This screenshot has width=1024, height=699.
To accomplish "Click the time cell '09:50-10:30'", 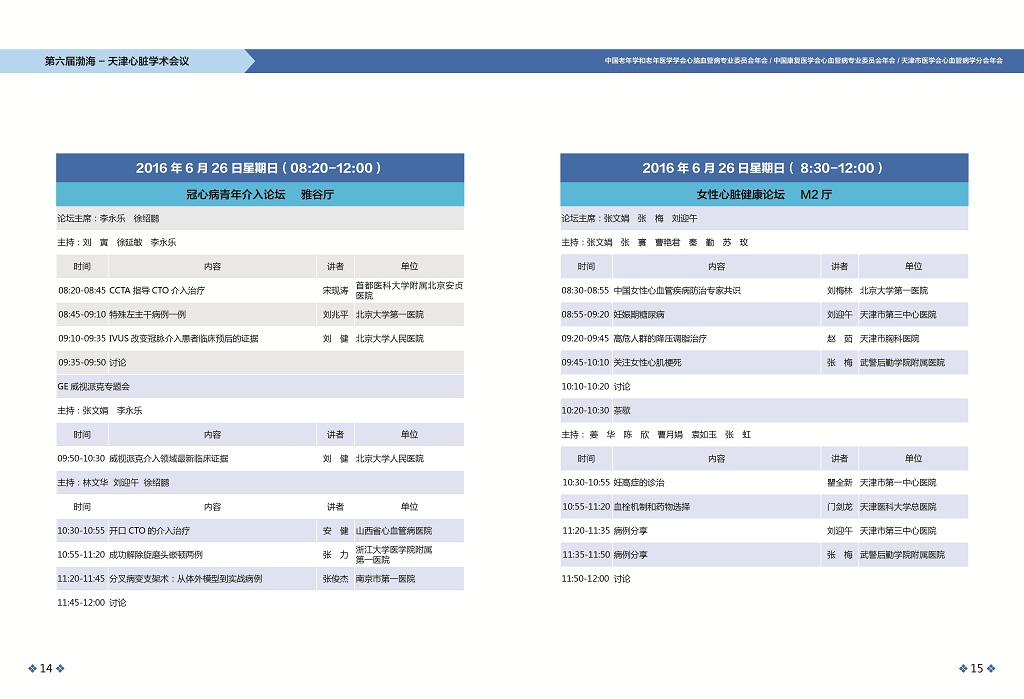I will click(82, 459).
